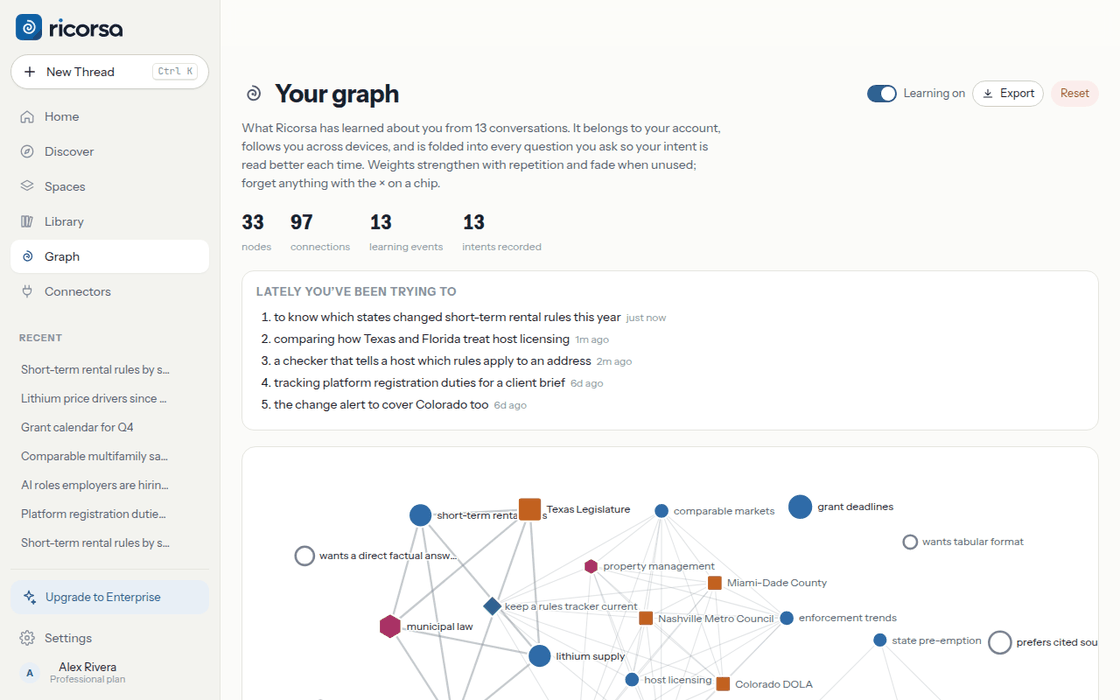Select the Graph sidebar item
Screen dimensions: 1120x700
[110, 256]
